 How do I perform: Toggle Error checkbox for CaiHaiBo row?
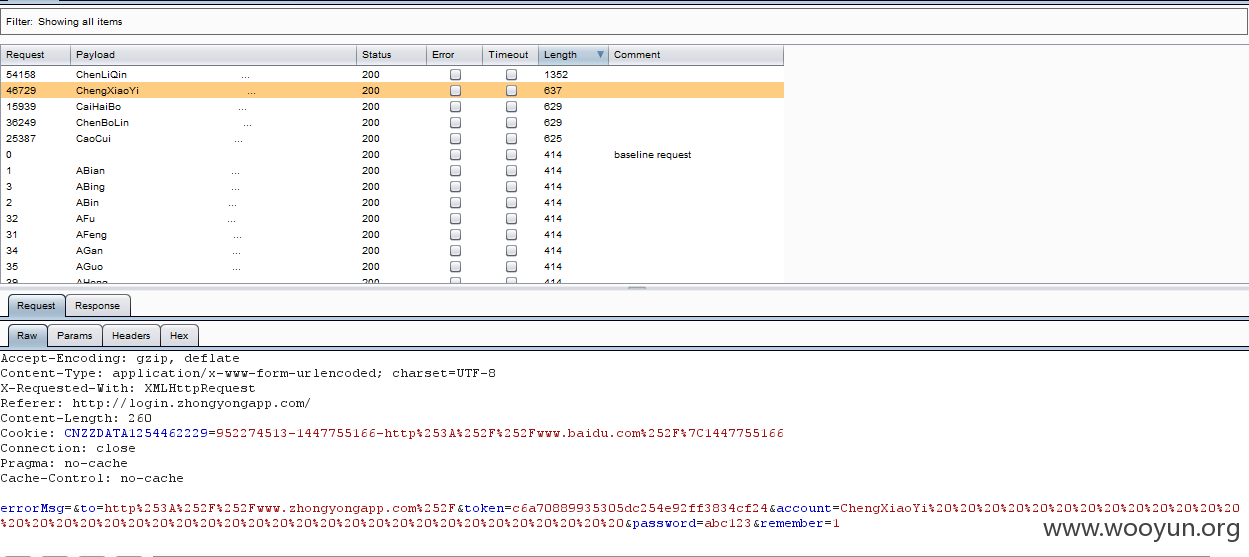(x=455, y=107)
